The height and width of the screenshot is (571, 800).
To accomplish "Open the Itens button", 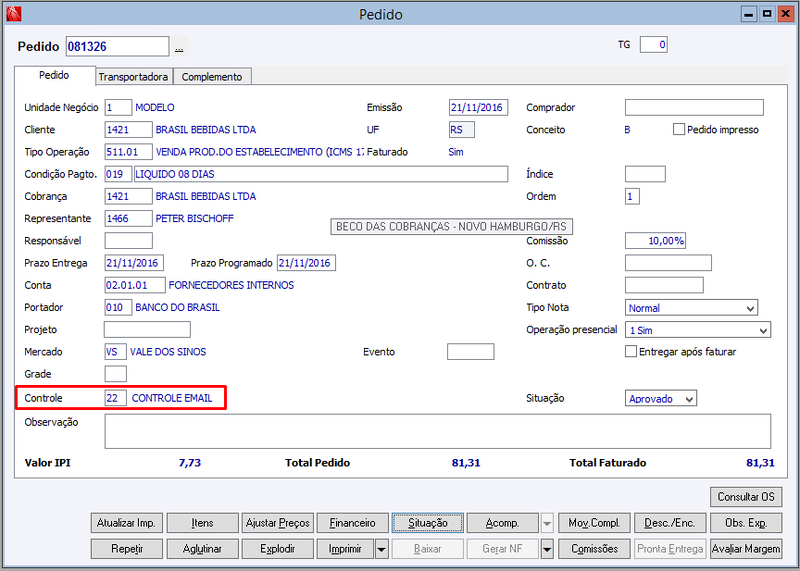I will click(x=203, y=523).
